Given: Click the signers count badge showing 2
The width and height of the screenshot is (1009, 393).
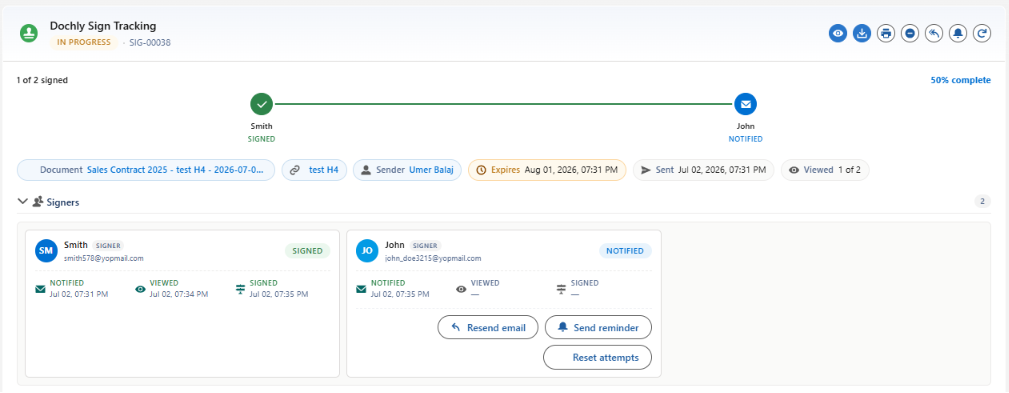Looking at the screenshot, I should 982,201.
